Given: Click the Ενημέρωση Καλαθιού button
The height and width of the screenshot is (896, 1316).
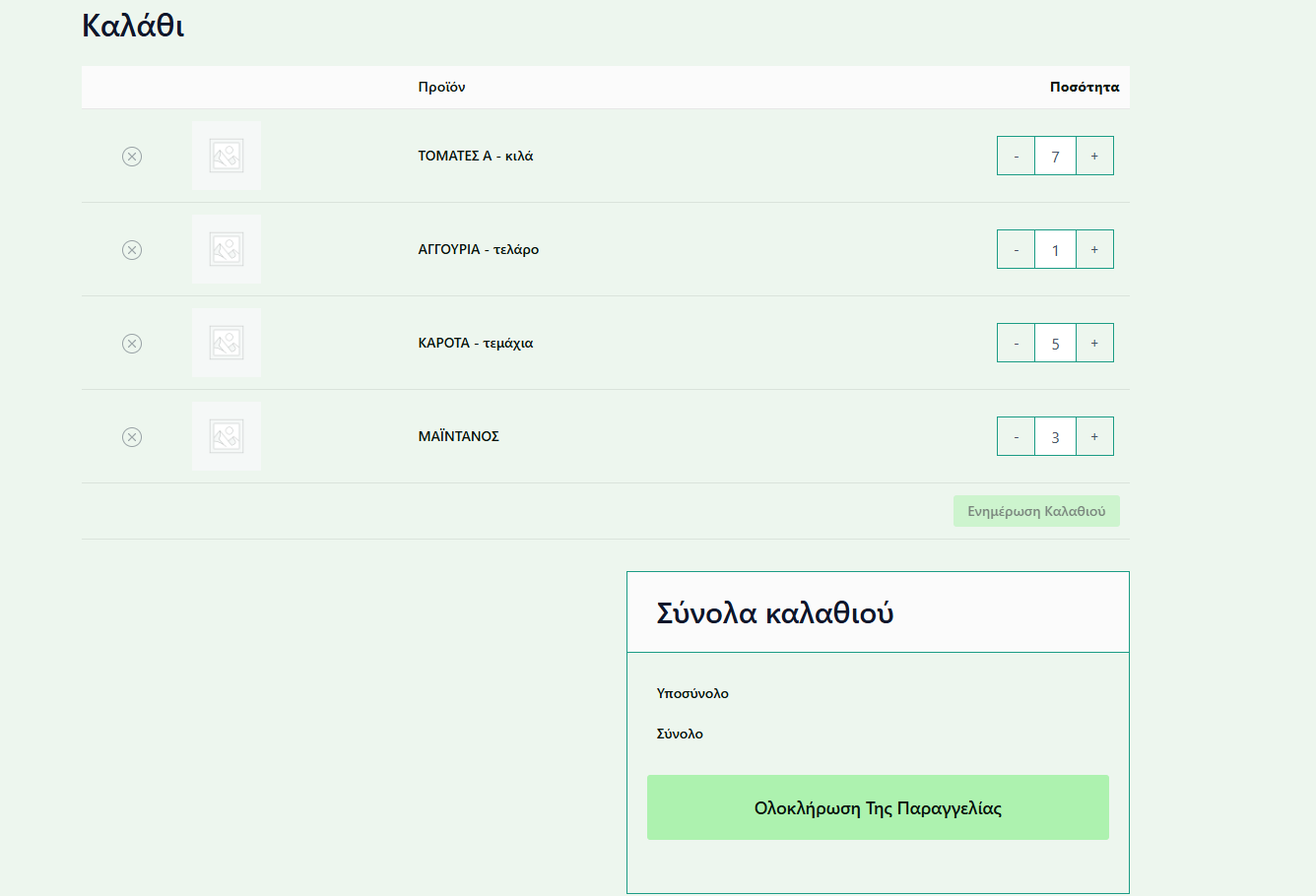Looking at the screenshot, I should click(1036, 511).
